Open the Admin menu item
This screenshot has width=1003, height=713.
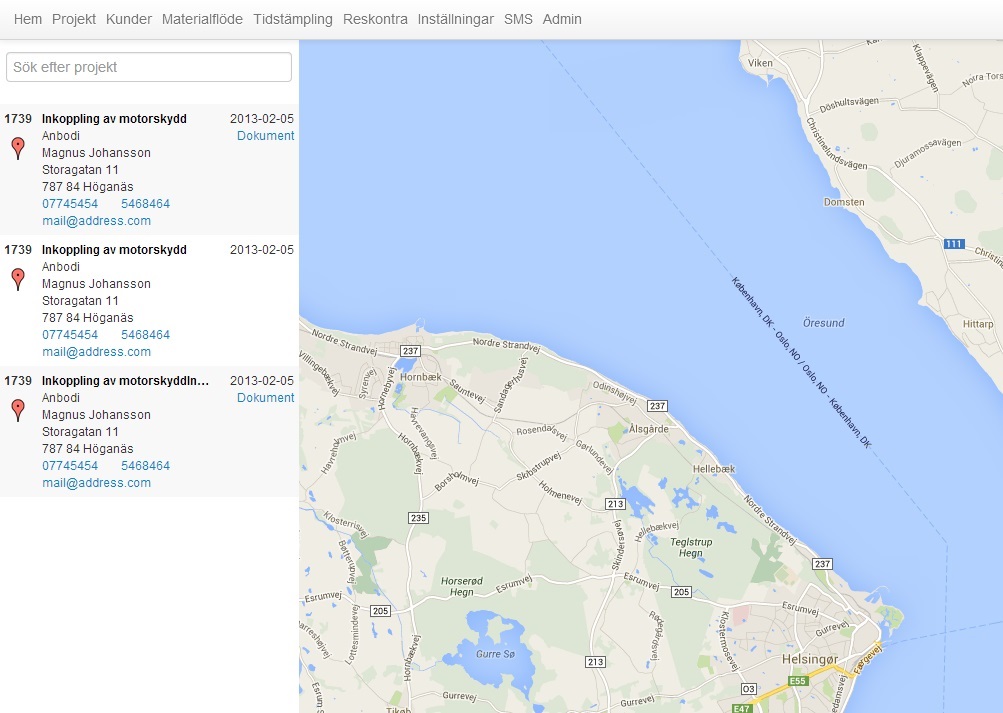point(562,19)
